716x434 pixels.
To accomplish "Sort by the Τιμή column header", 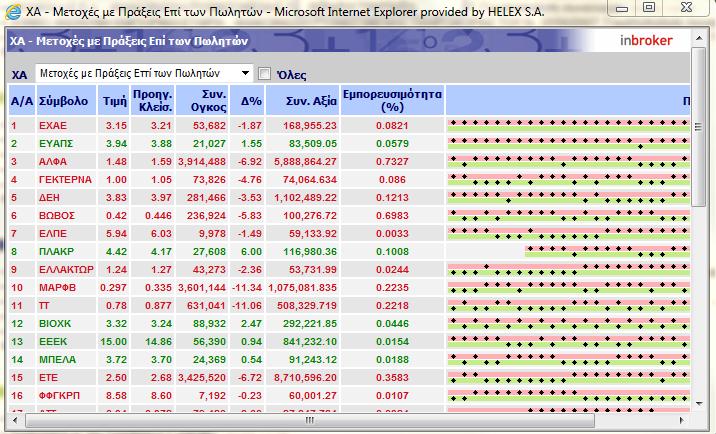I will [115, 101].
